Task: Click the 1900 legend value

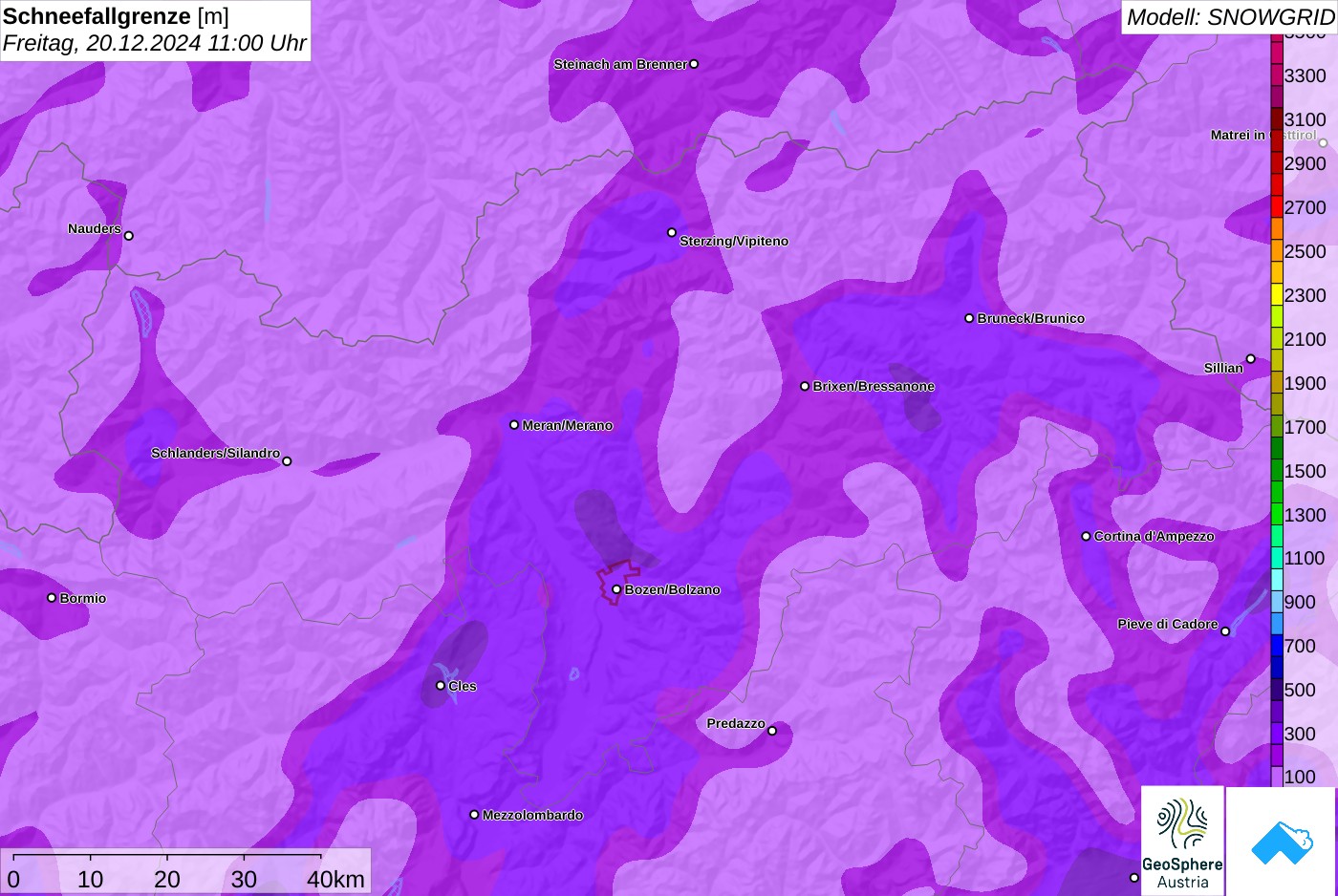Action: coord(1305,383)
